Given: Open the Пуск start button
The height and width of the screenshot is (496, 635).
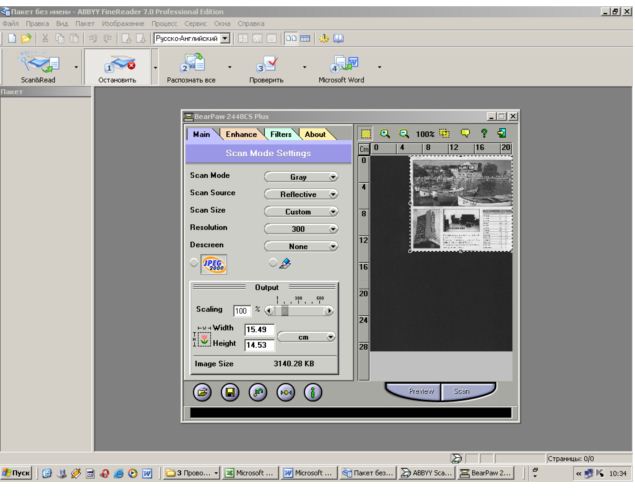Looking at the screenshot, I should point(17,473).
